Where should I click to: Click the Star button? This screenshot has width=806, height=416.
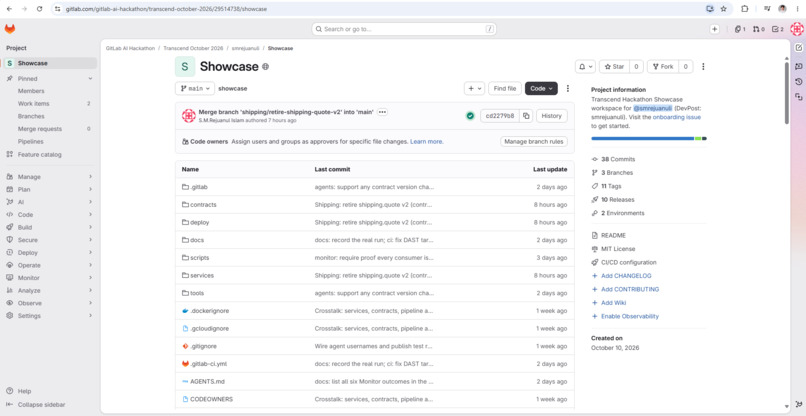click(614, 66)
